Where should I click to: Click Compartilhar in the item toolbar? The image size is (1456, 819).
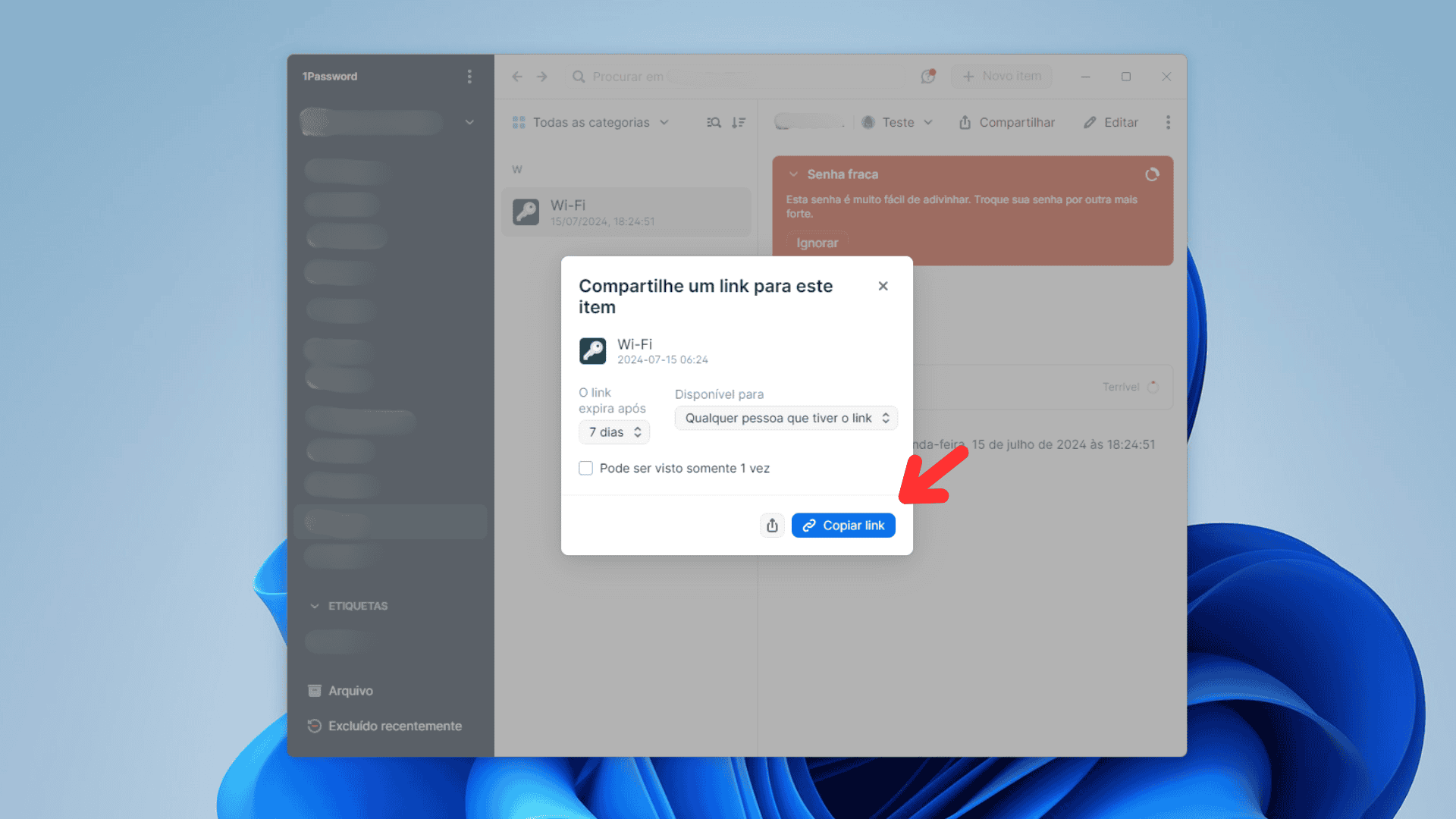coord(1007,122)
